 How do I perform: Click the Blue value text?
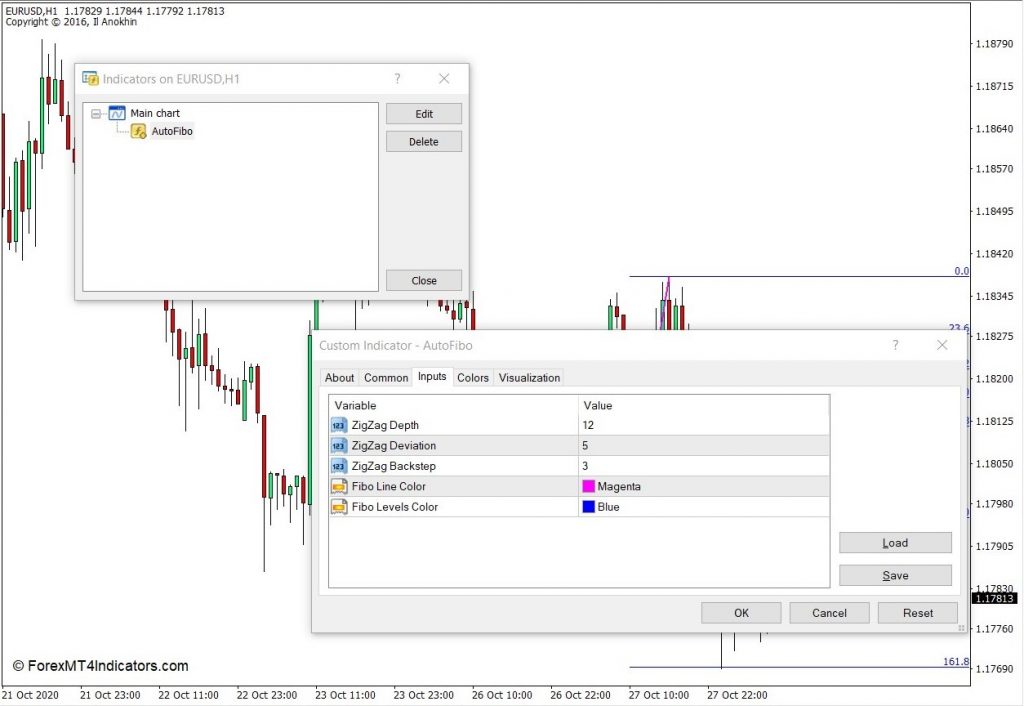(x=608, y=507)
